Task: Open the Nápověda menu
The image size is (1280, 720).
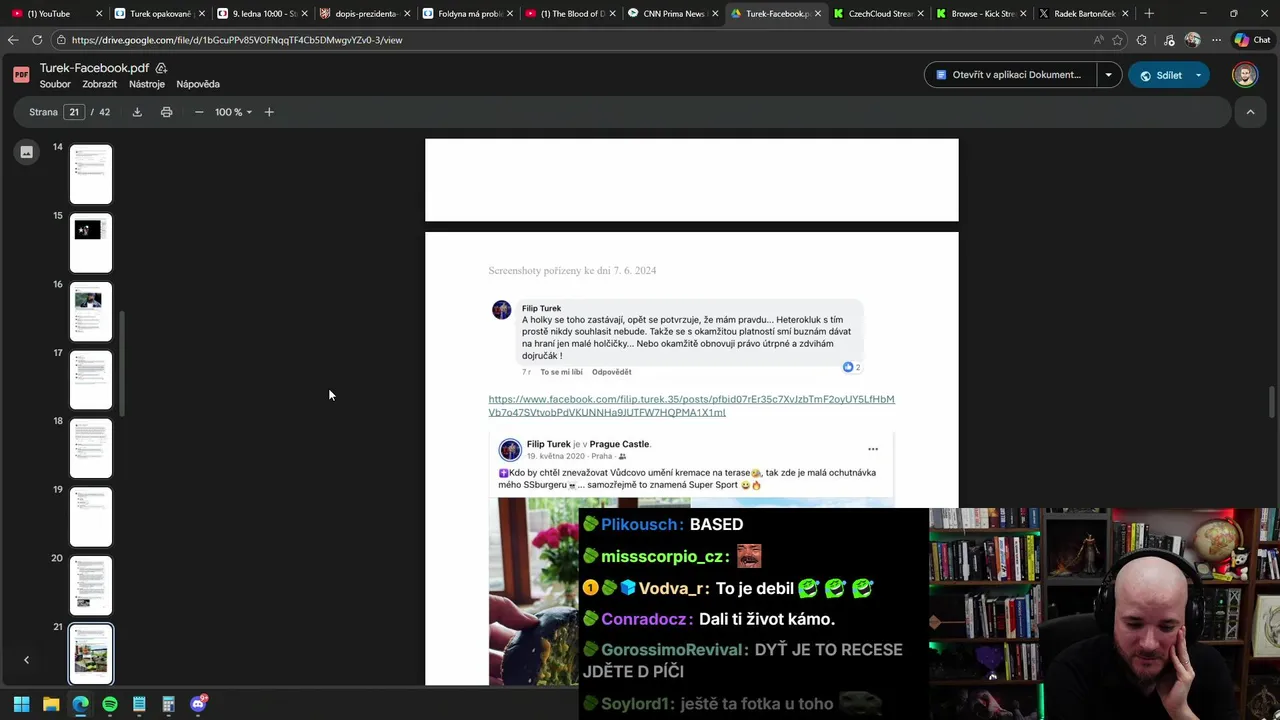Action: click(x=198, y=84)
